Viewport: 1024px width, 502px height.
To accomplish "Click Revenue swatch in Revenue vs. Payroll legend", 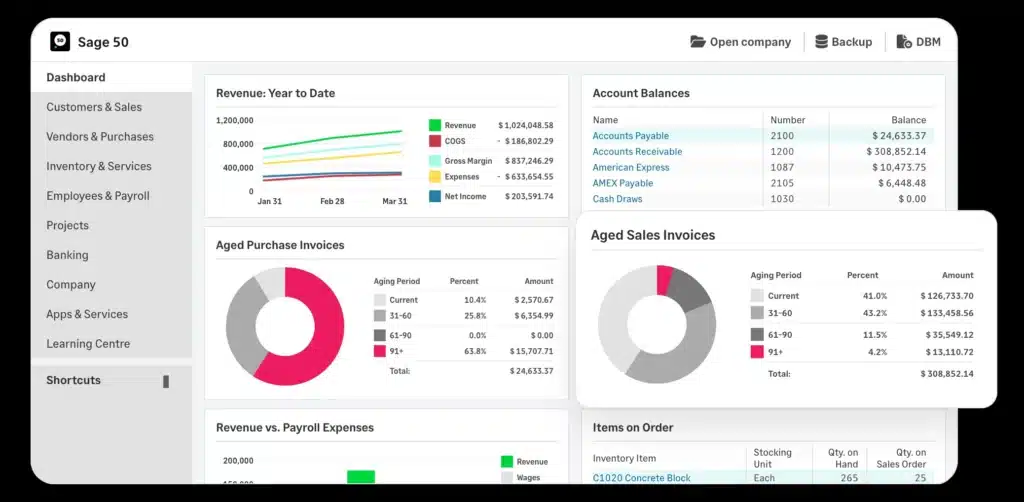I will pyautogui.click(x=507, y=462).
